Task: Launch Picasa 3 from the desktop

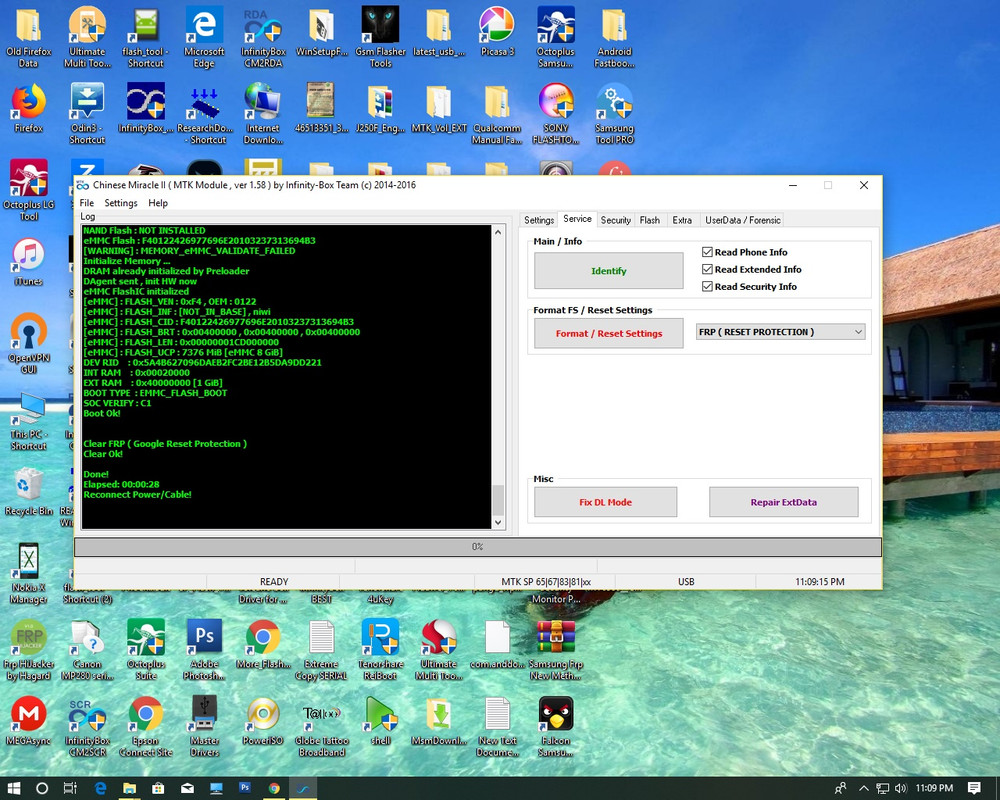Action: point(497,32)
